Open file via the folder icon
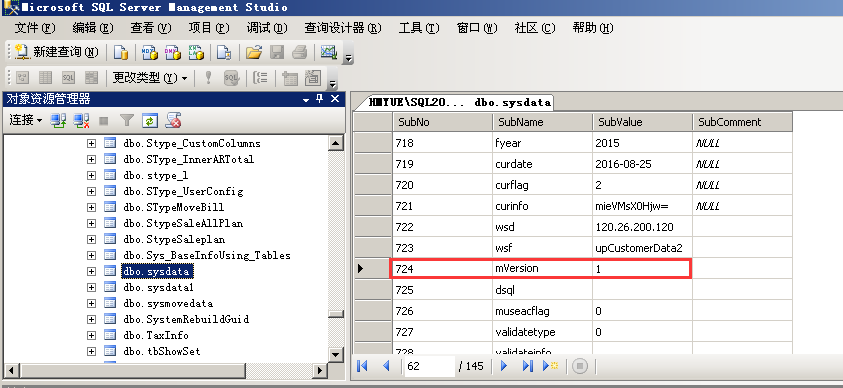 [254, 52]
